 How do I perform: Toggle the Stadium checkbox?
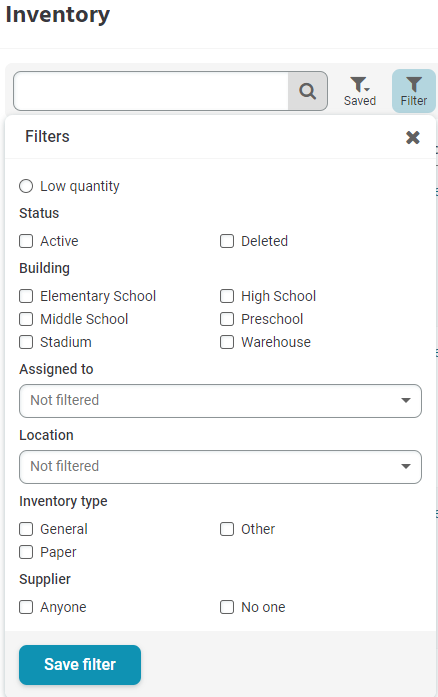click(x=26, y=342)
